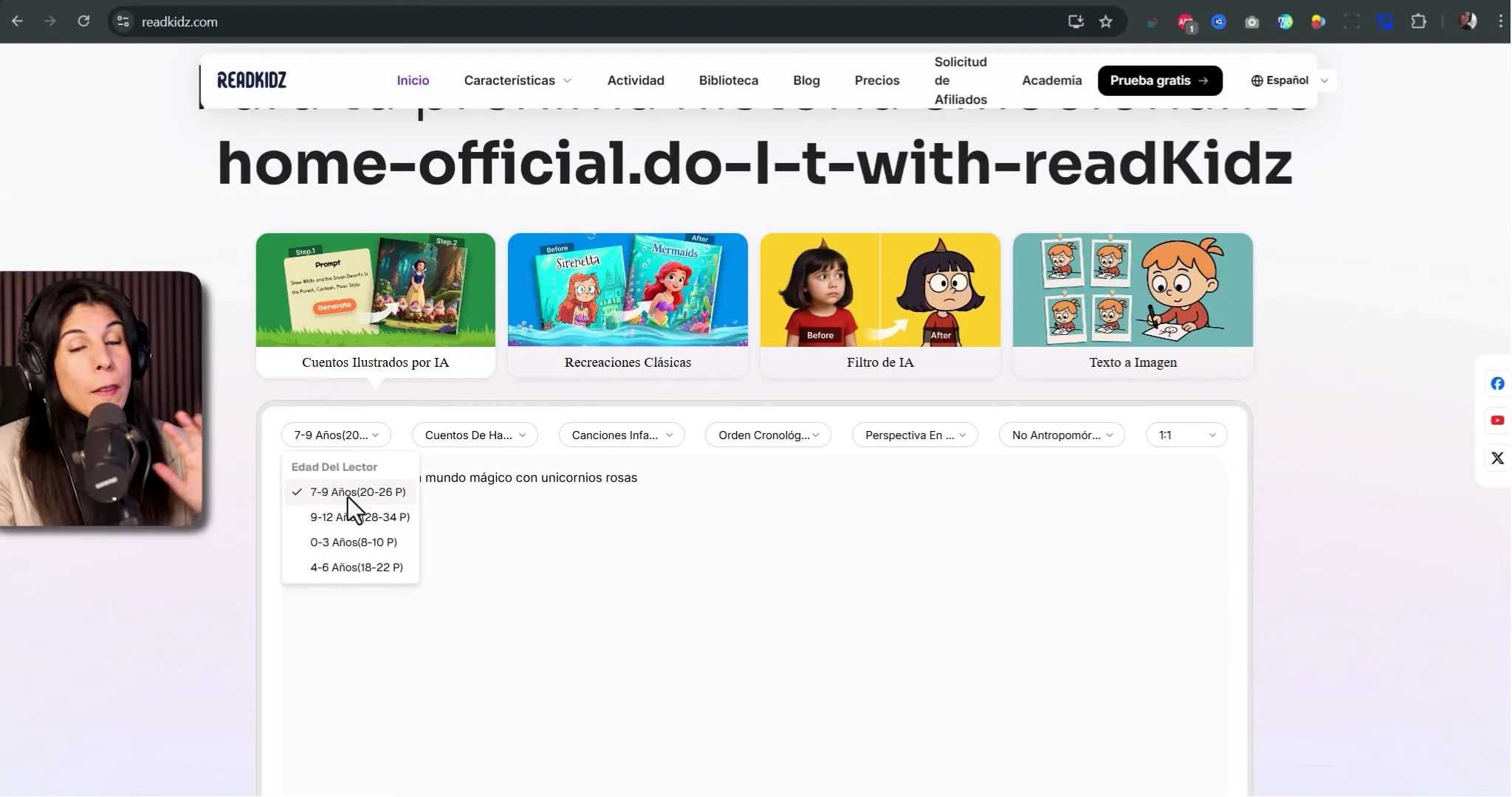Select 9-12 Años(28-34 P) option
The width and height of the screenshot is (1512, 797).
360,517
